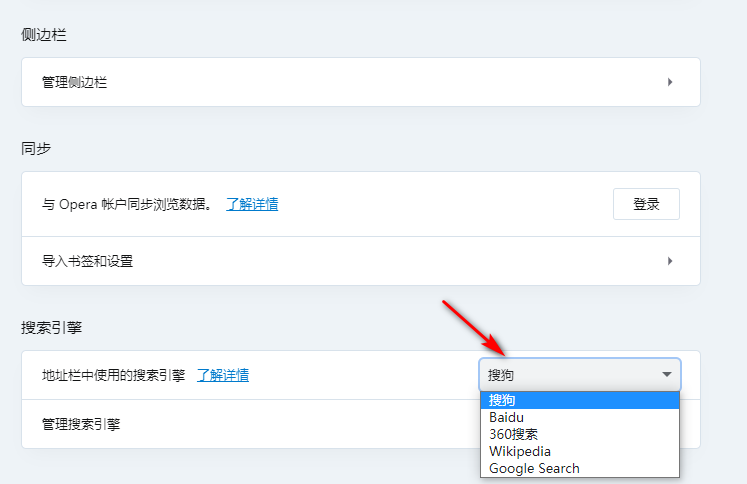
Task: Click the 侧边栏 section heading
Action: tap(44, 35)
